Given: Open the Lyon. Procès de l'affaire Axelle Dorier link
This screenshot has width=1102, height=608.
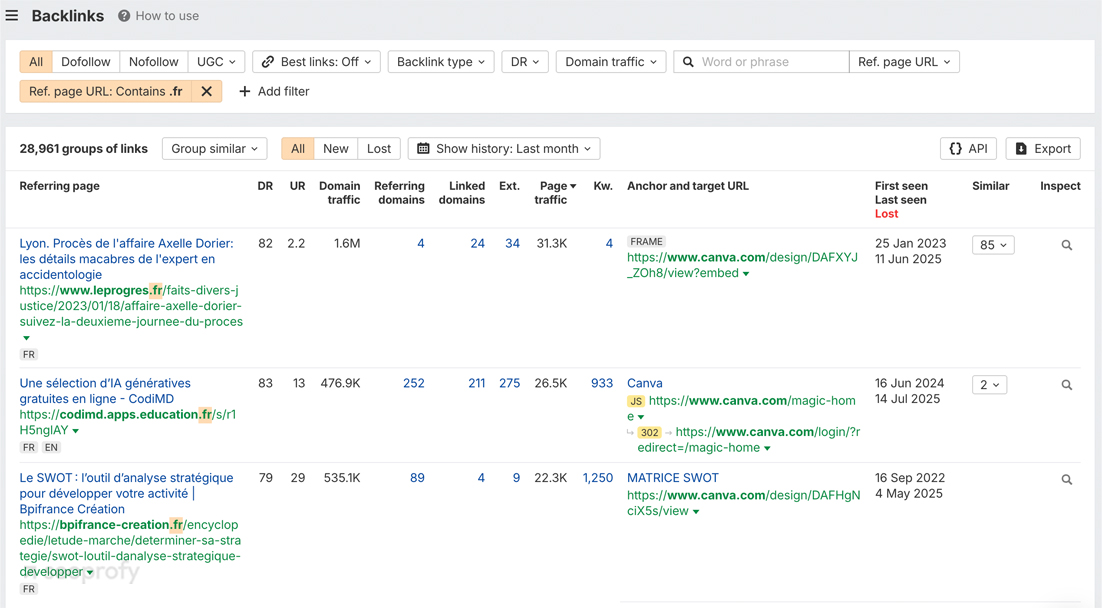Looking at the screenshot, I should coord(127,259).
